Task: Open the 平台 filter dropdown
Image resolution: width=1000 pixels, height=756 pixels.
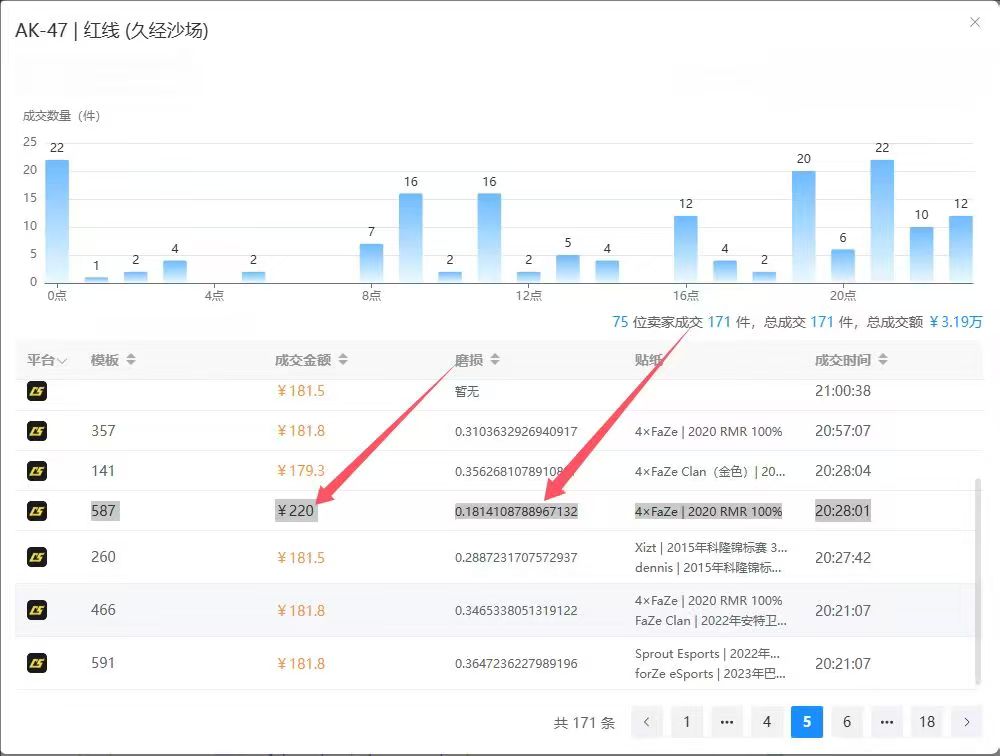Action: (x=60, y=359)
